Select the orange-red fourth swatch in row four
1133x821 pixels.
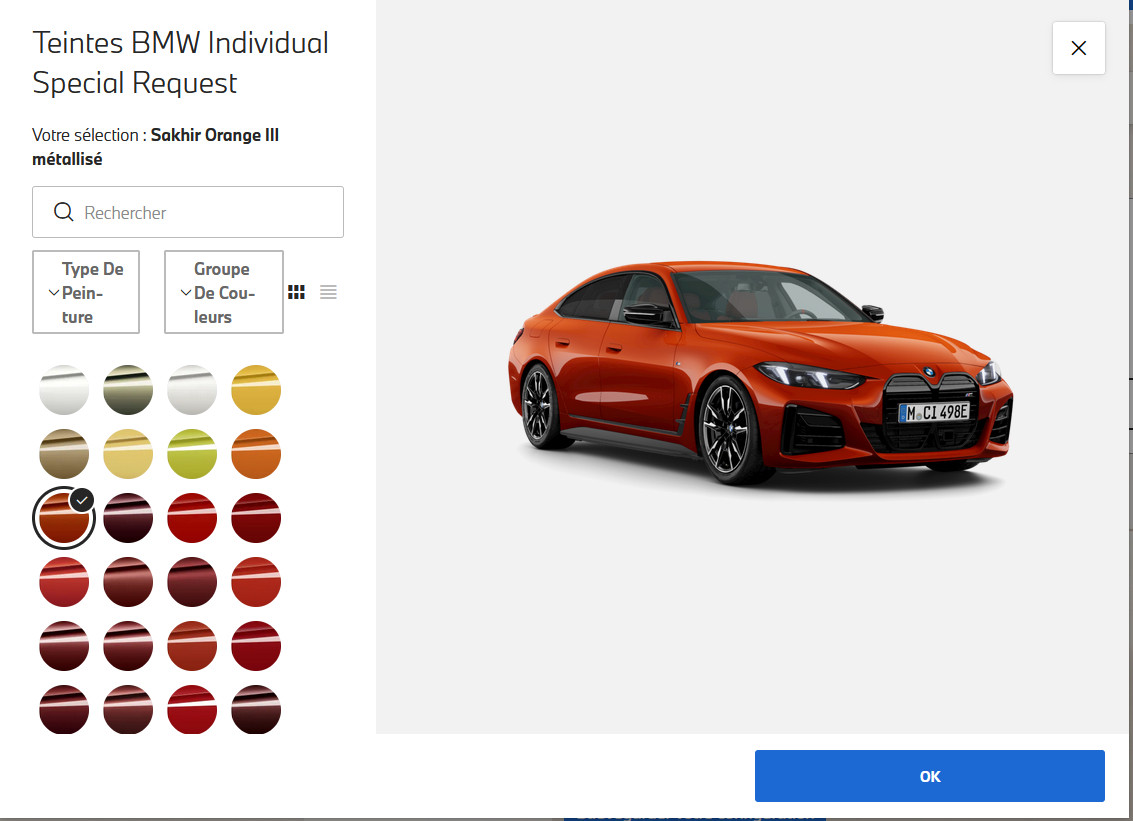click(256, 582)
